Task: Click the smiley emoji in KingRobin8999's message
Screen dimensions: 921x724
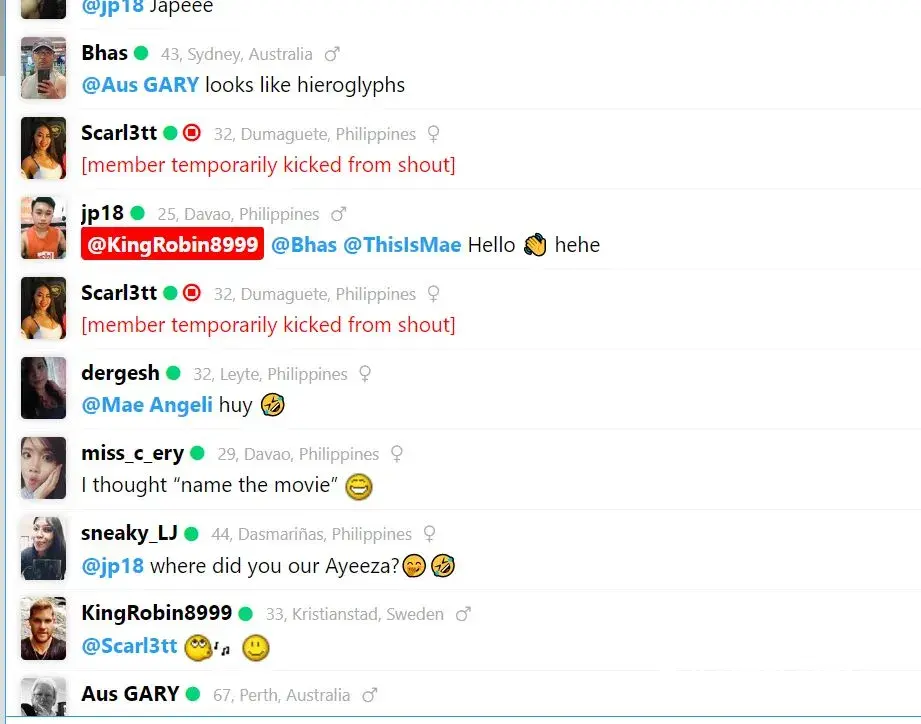Action: pyautogui.click(x=256, y=648)
